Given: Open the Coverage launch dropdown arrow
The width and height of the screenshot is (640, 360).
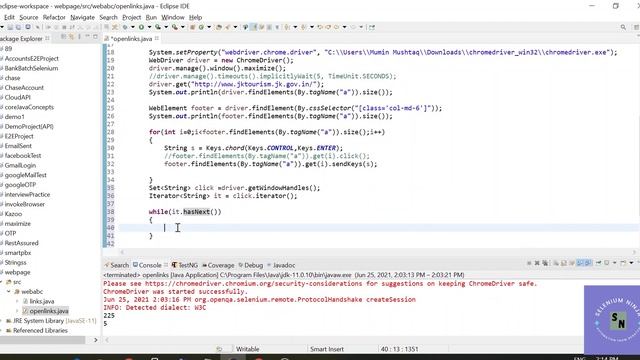Looking at the screenshot, I should [x=166, y=27].
